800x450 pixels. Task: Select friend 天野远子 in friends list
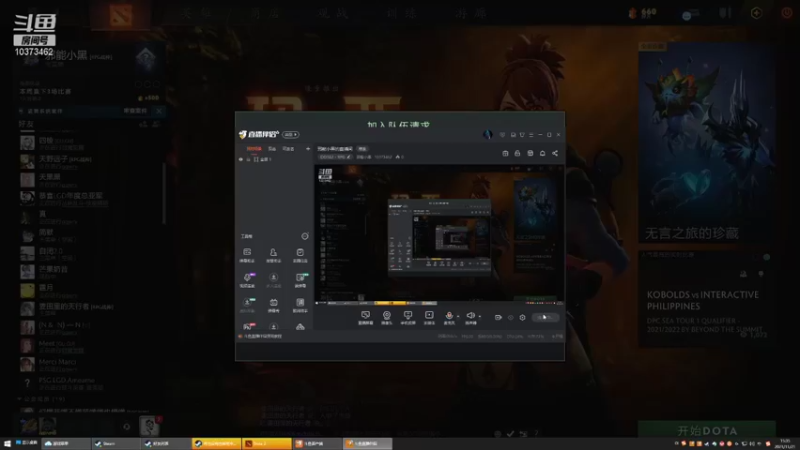91,161
